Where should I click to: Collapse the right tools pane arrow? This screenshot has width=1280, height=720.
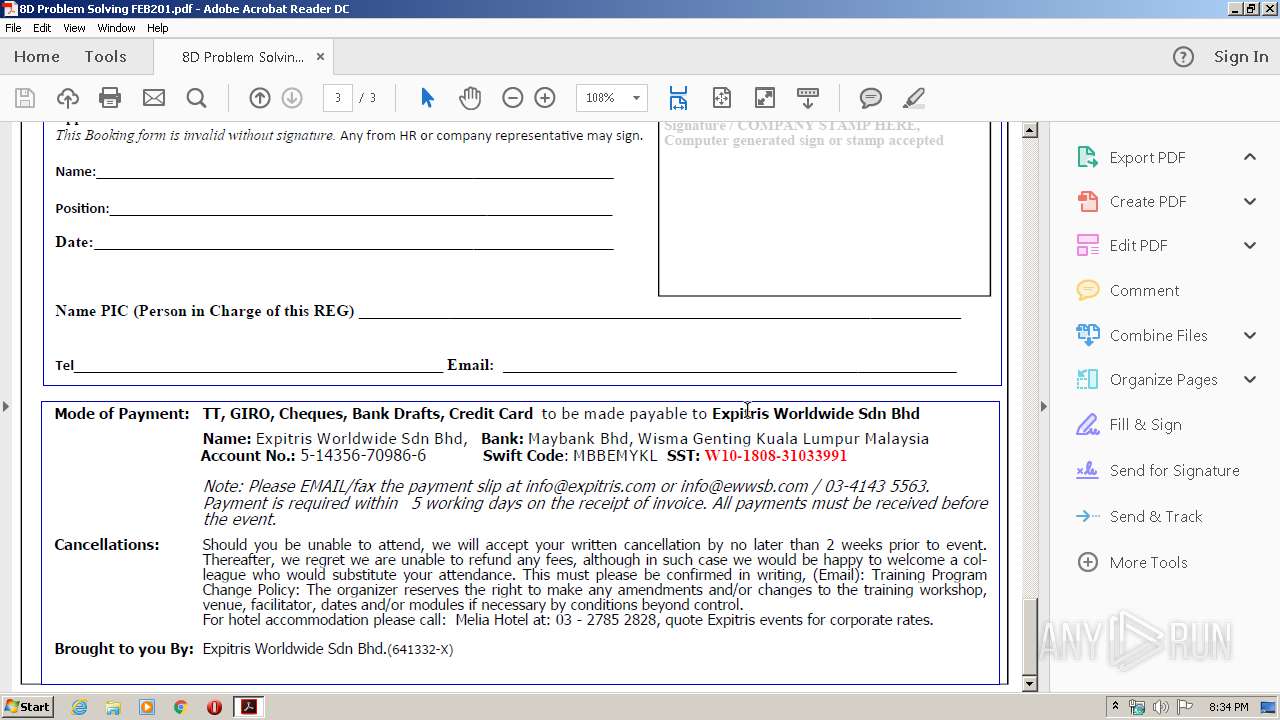coord(1044,406)
